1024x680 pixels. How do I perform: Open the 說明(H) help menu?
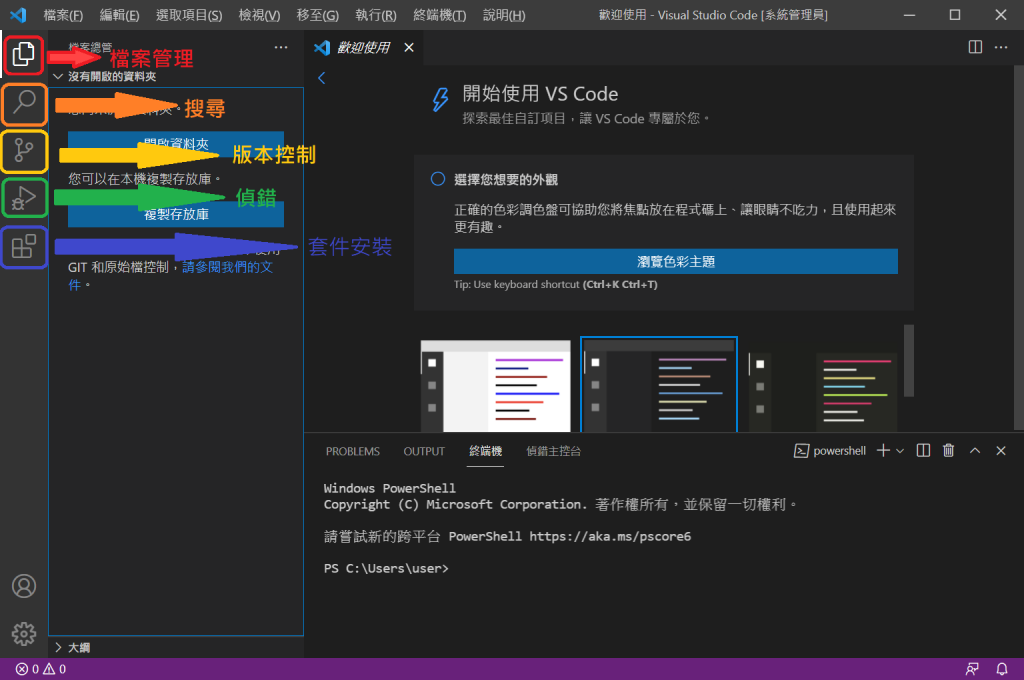pos(504,15)
